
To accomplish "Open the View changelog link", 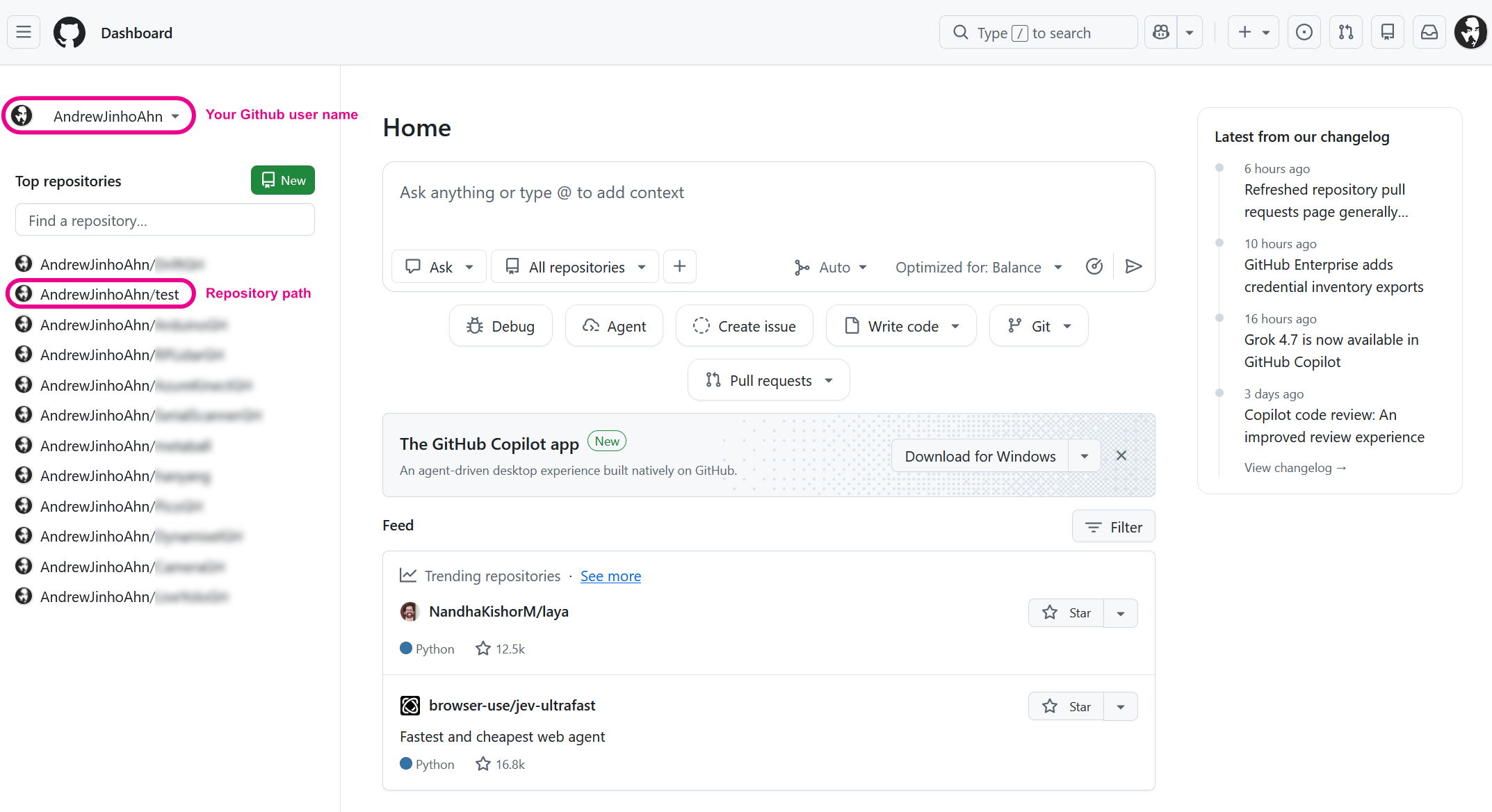I will pos(1295,468).
